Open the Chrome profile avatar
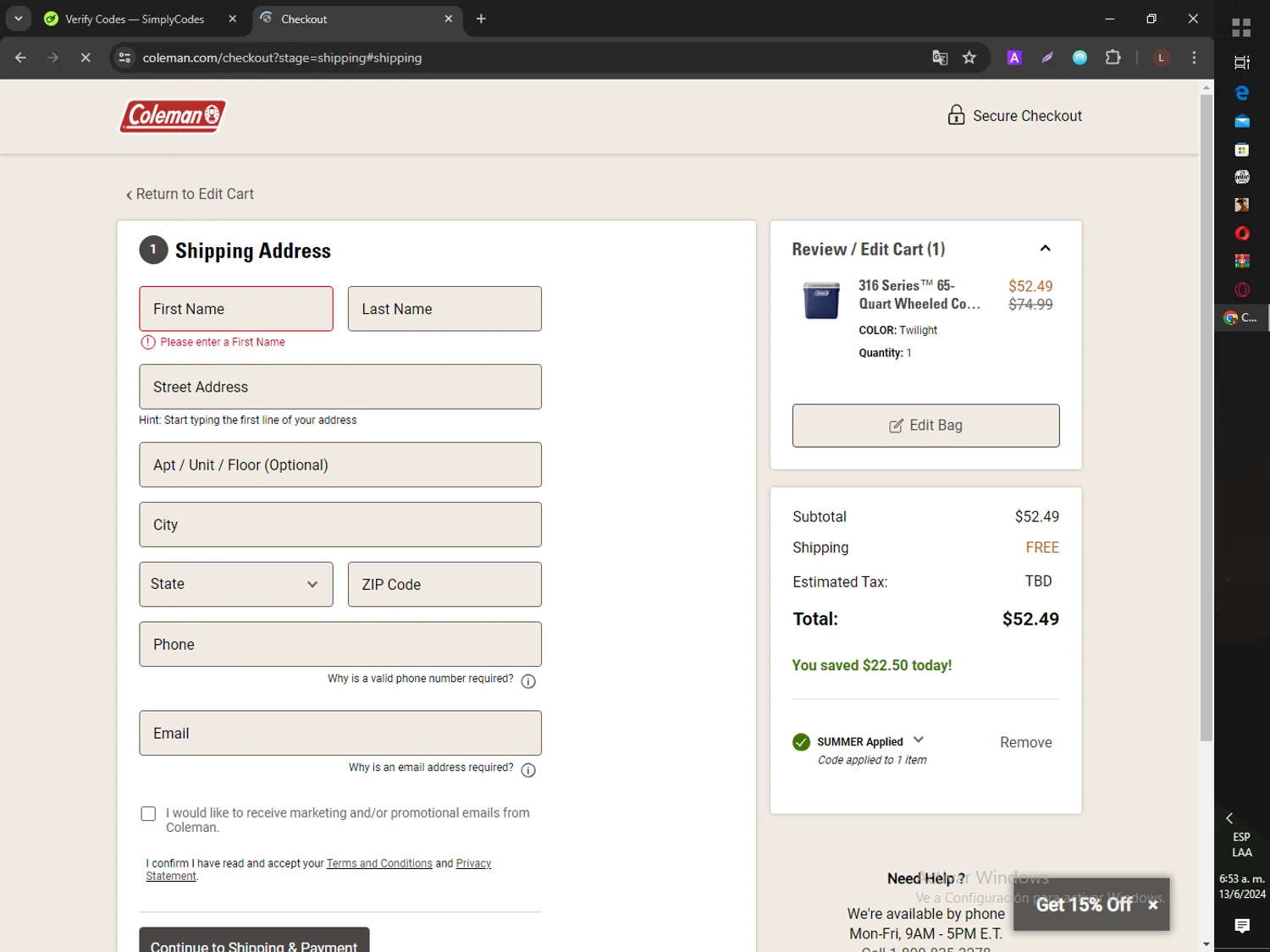 pos(1161,58)
